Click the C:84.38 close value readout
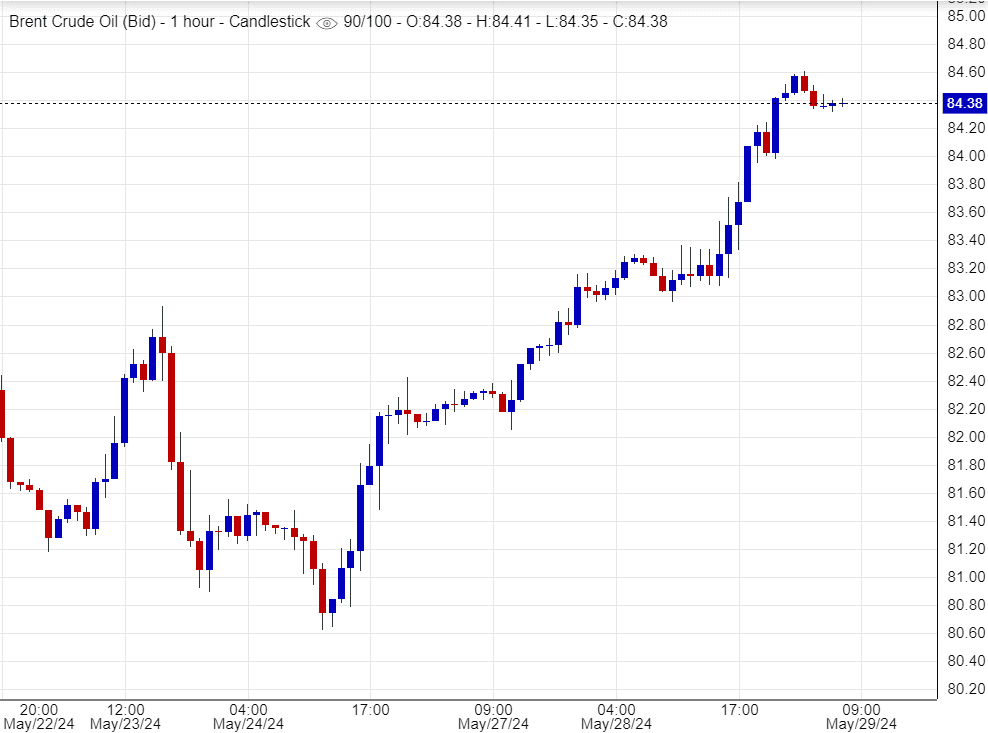This screenshot has height=733, width=988. [634, 21]
